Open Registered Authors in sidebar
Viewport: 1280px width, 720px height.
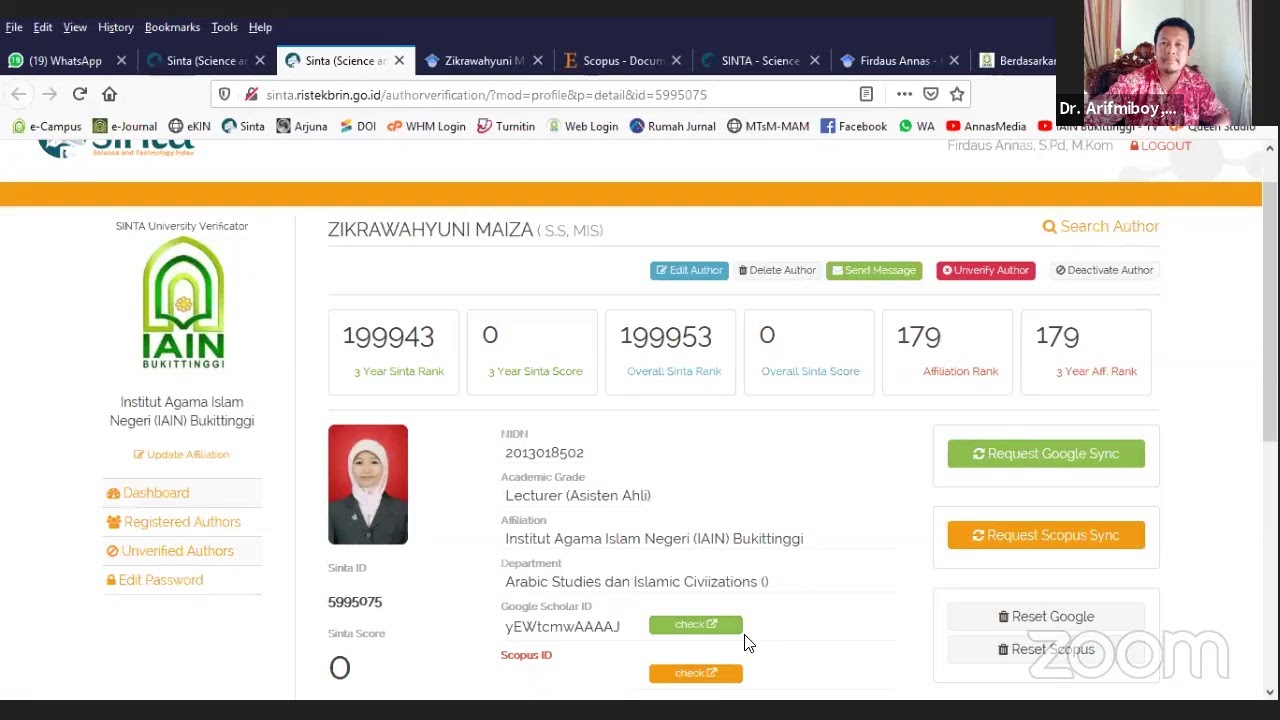pos(173,522)
